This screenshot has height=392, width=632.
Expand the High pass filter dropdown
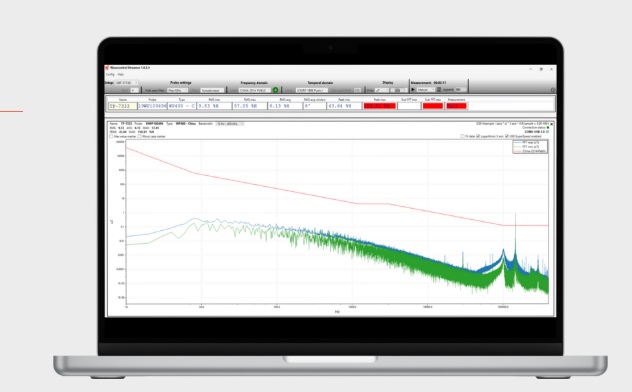pos(177,90)
